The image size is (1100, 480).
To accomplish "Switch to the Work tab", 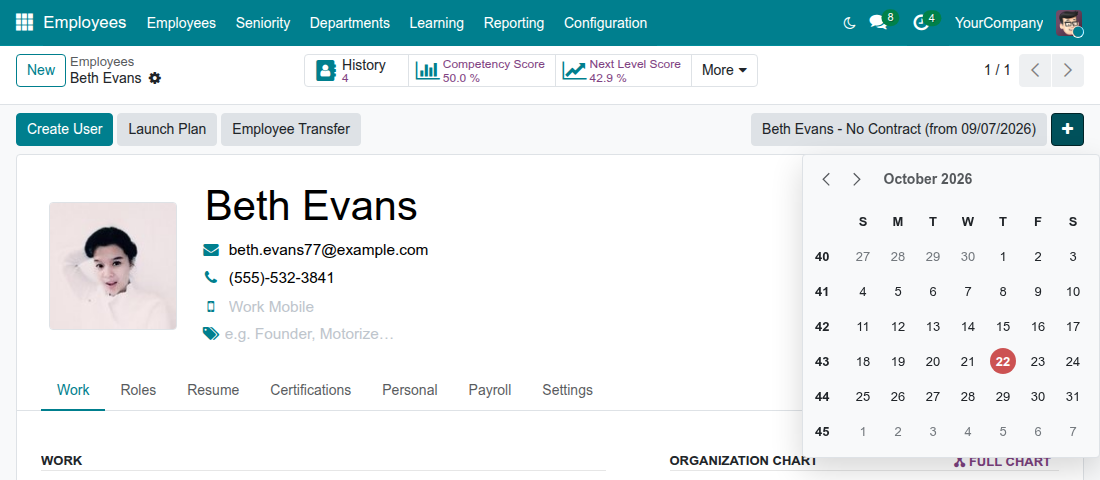I will tap(73, 390).
